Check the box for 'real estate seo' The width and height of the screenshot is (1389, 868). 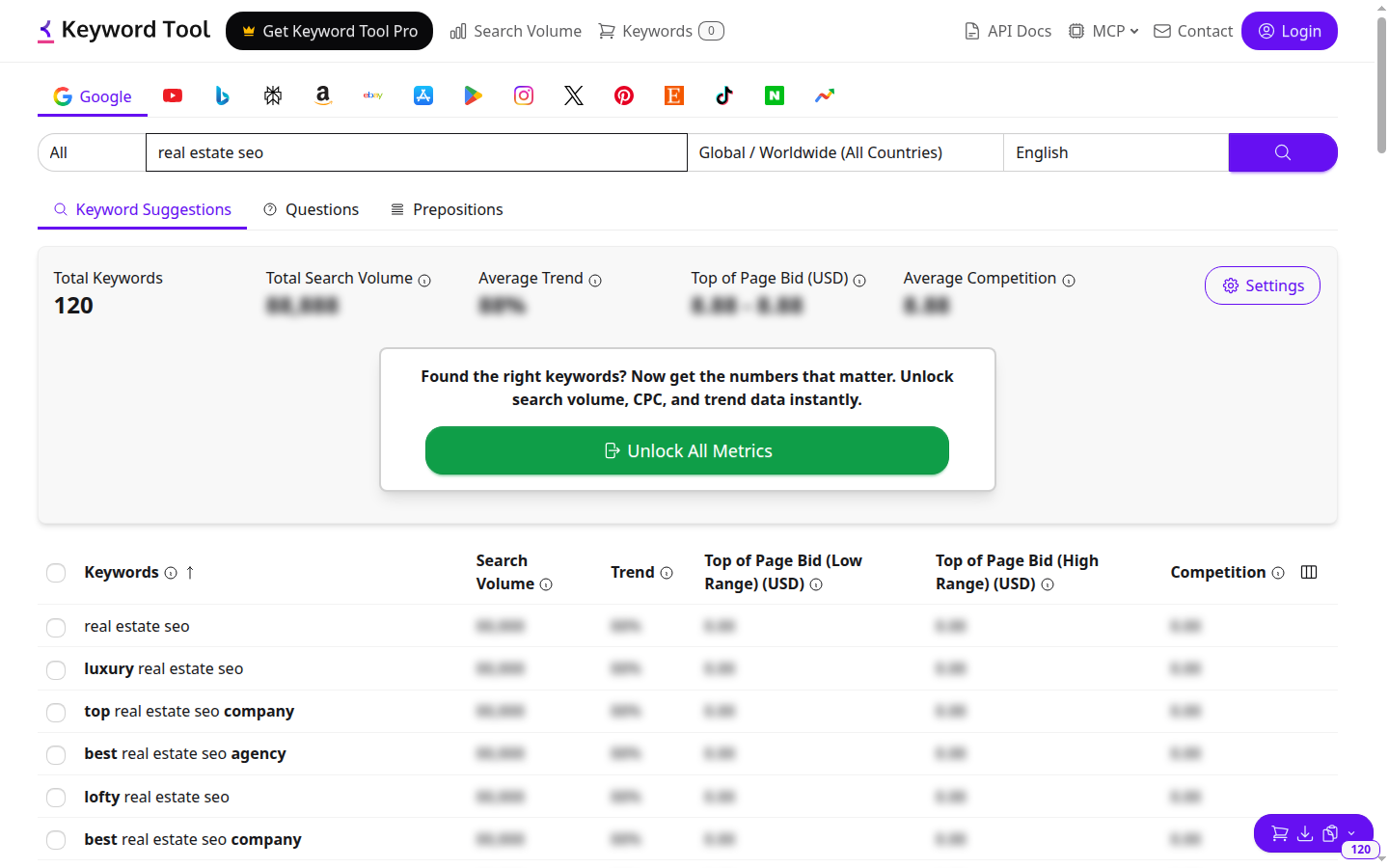(x=56, y=628)
